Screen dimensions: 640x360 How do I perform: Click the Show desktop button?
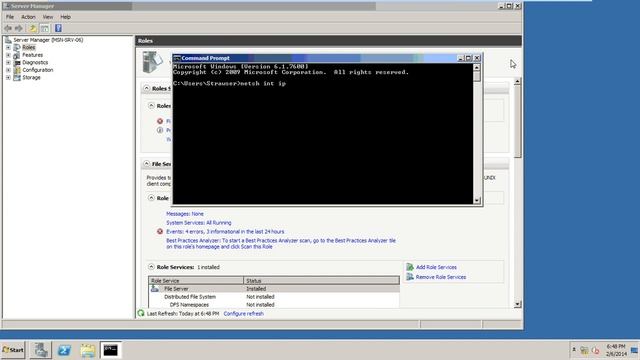(635, 350)
